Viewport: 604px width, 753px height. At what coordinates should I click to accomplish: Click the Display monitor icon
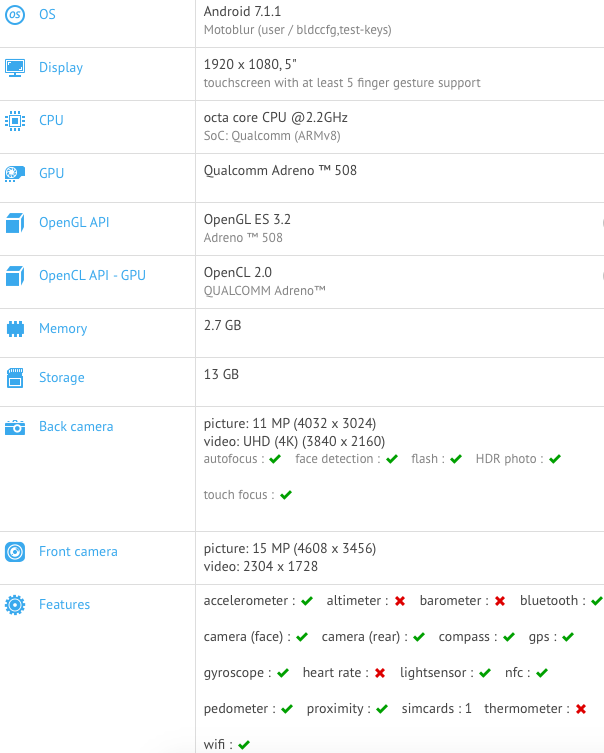[x=15, y=68]
